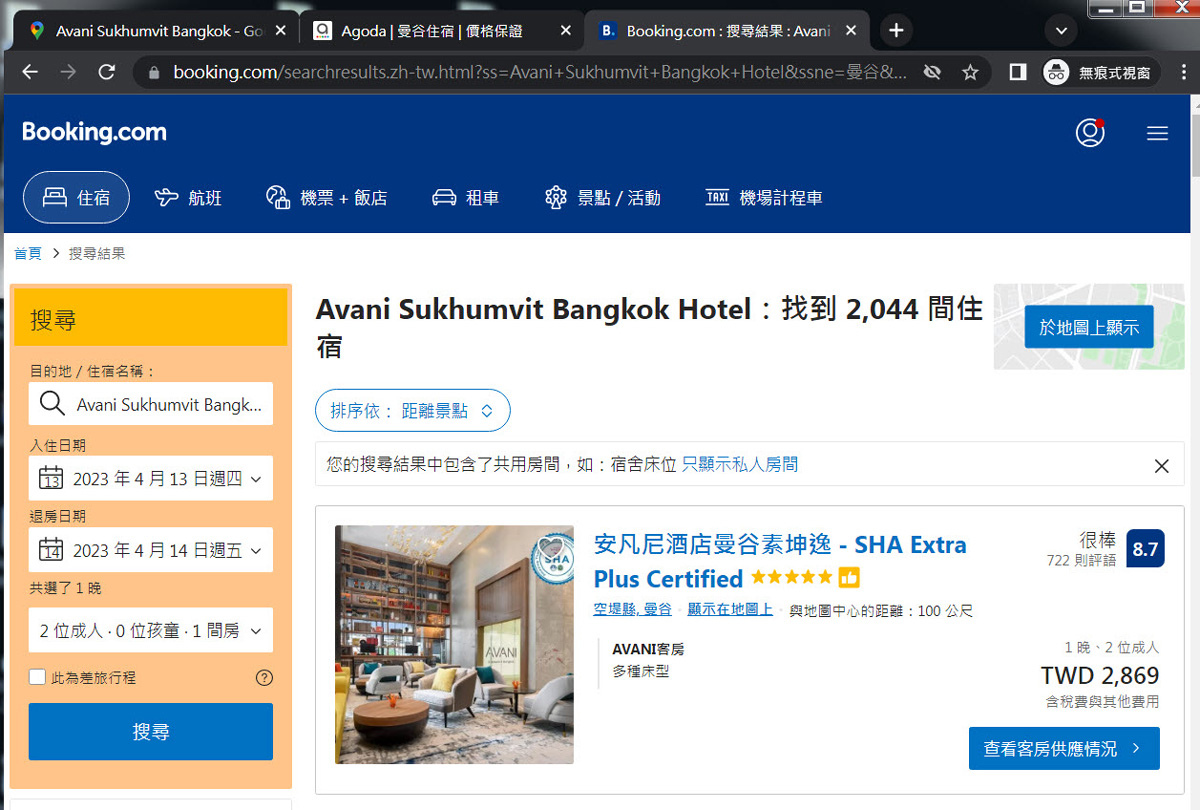Open the 排序依：距離景點 sort dropdown
Screen dimensions: 1200x810
click(x=413, y=410)
